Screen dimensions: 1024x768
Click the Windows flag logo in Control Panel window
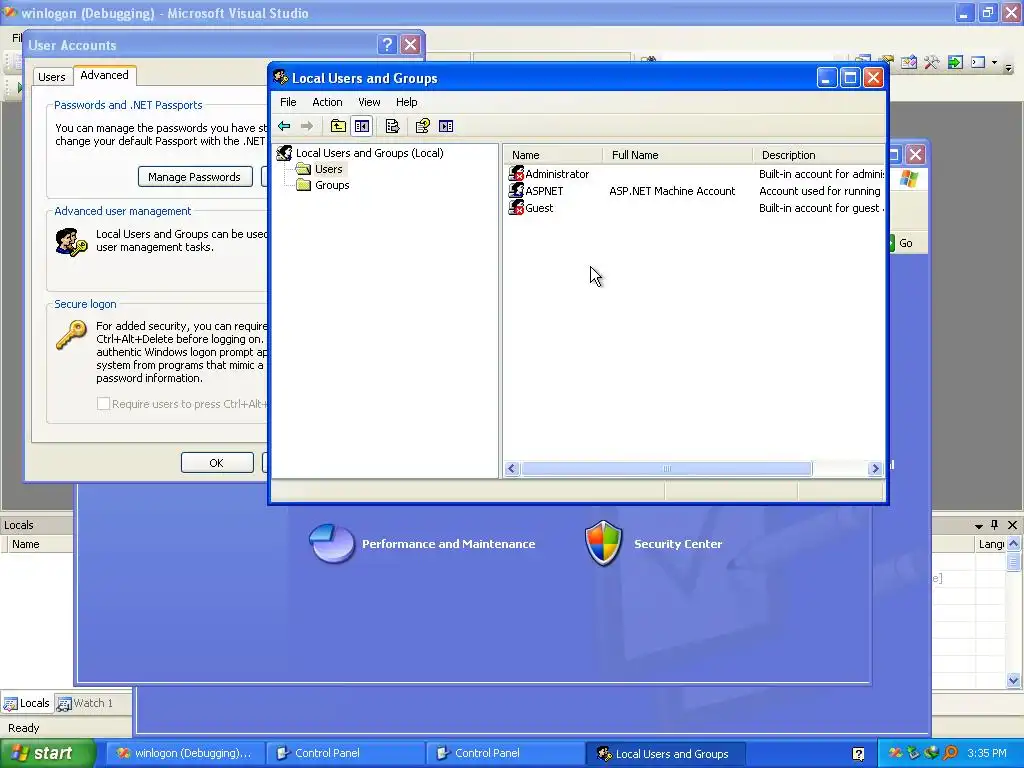click(908, 179)
